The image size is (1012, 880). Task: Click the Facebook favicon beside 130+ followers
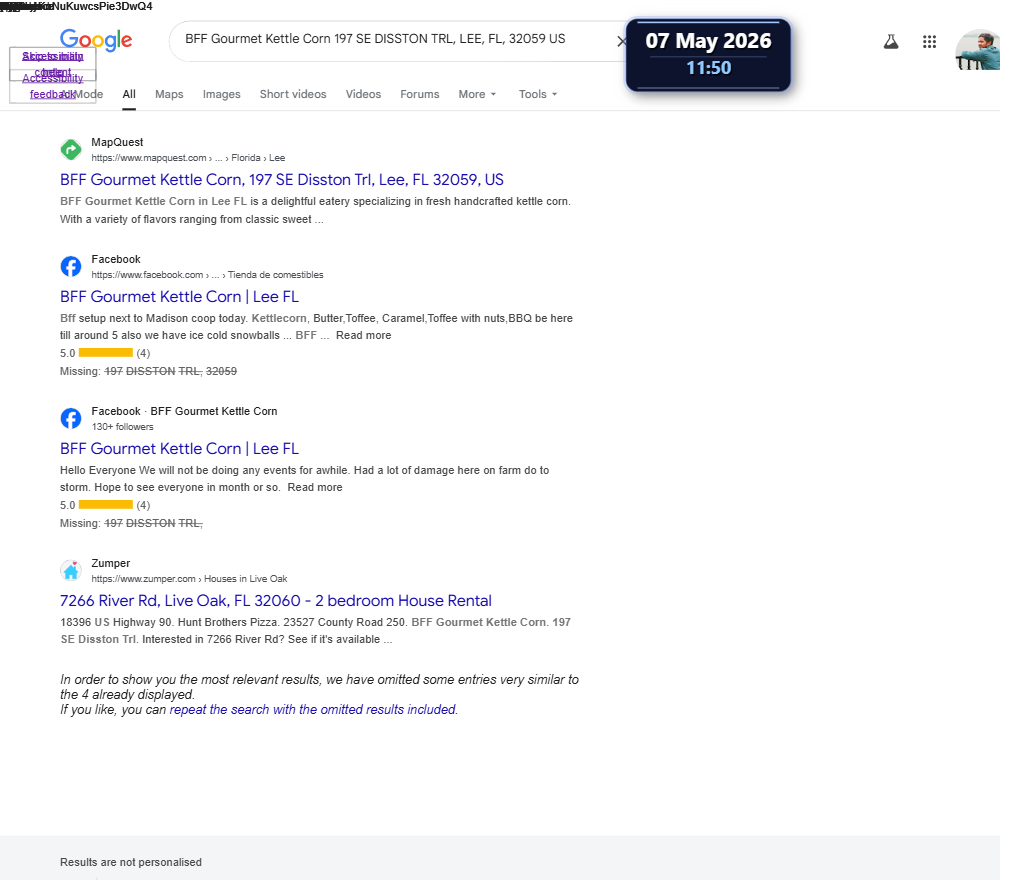tap(71, 418)
